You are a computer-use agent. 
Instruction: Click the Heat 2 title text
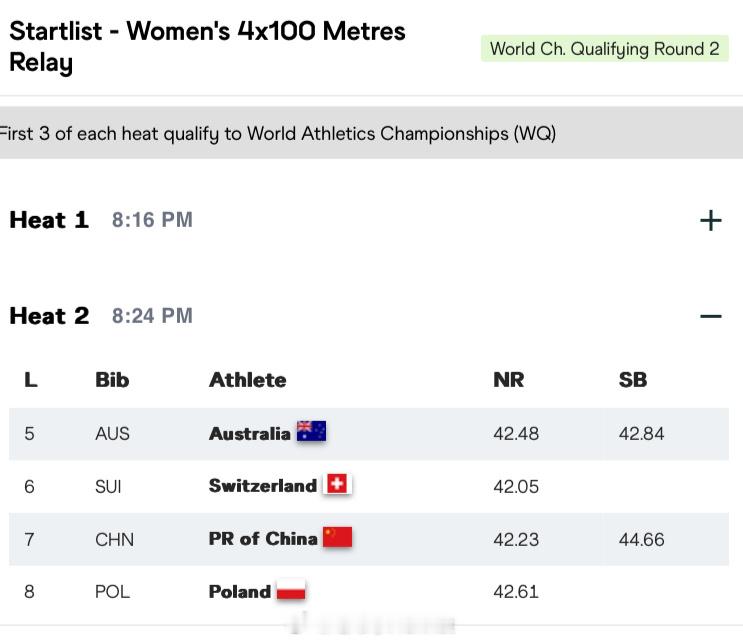coord(49,316)
